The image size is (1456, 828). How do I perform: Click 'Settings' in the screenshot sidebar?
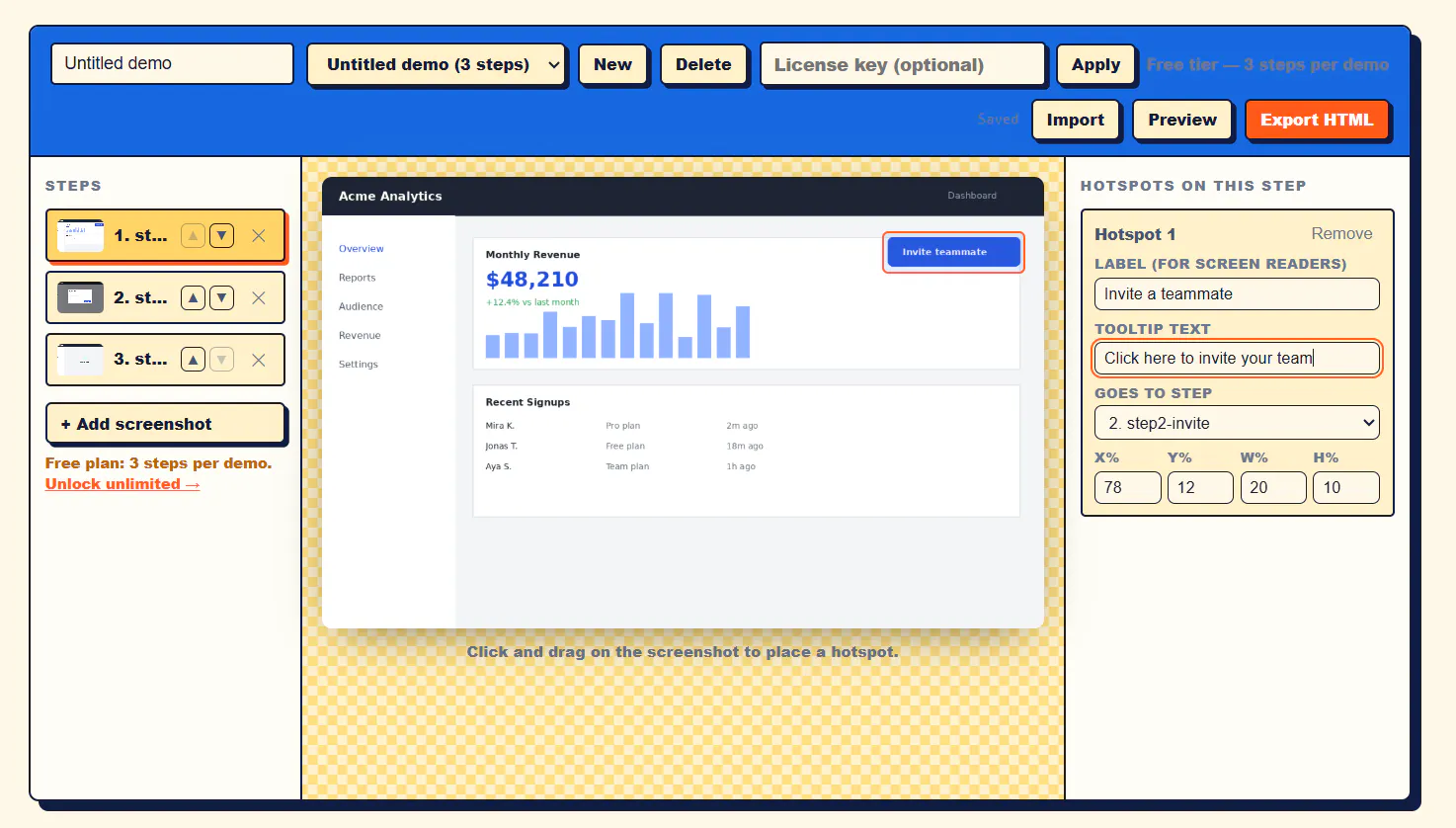pyautogui.click(x=359, y=365)
